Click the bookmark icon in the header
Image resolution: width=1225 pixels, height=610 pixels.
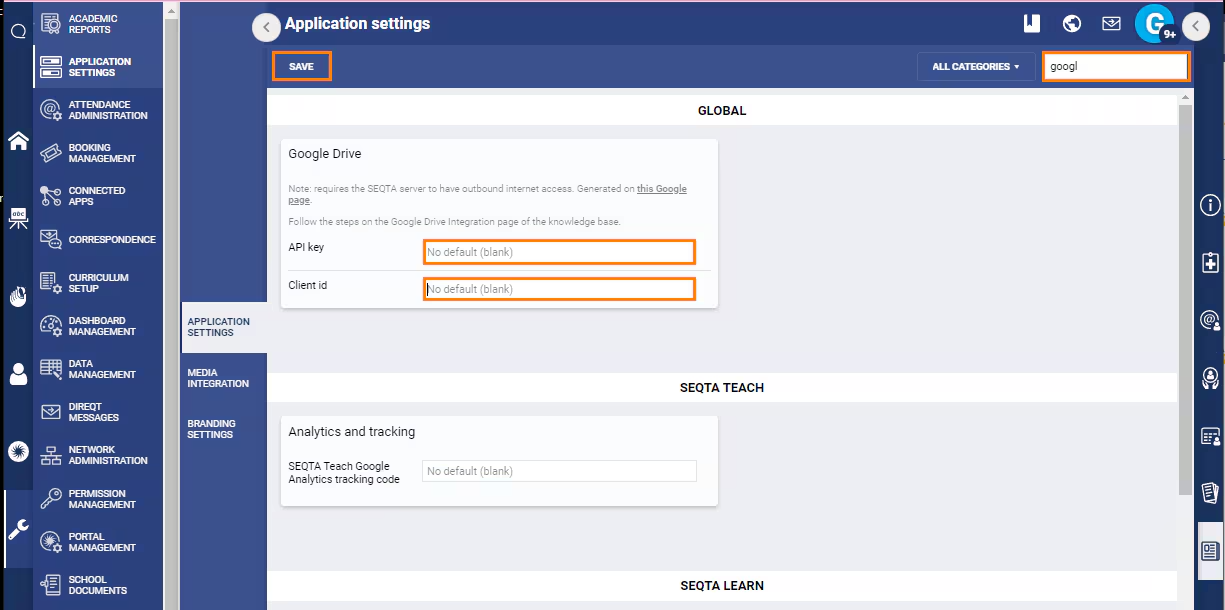(x=1031, y=24)
